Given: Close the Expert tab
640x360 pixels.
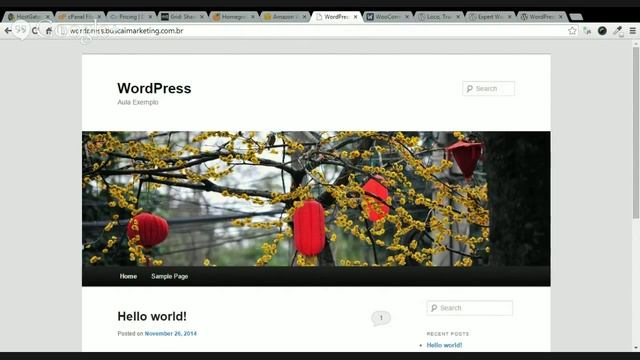Looking at the screenshot, I should tap(509, 17).
